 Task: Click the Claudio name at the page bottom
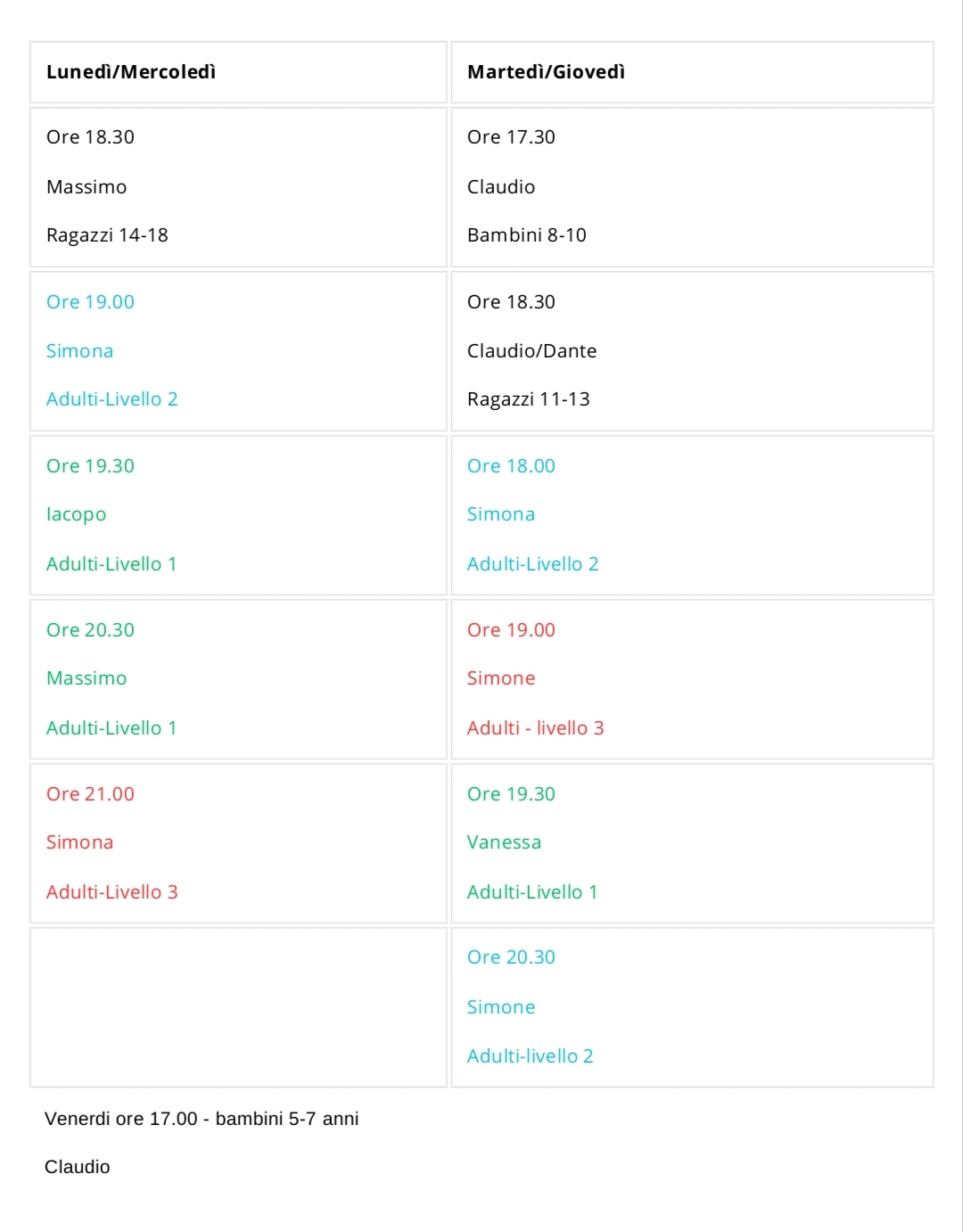point(78,1167)
